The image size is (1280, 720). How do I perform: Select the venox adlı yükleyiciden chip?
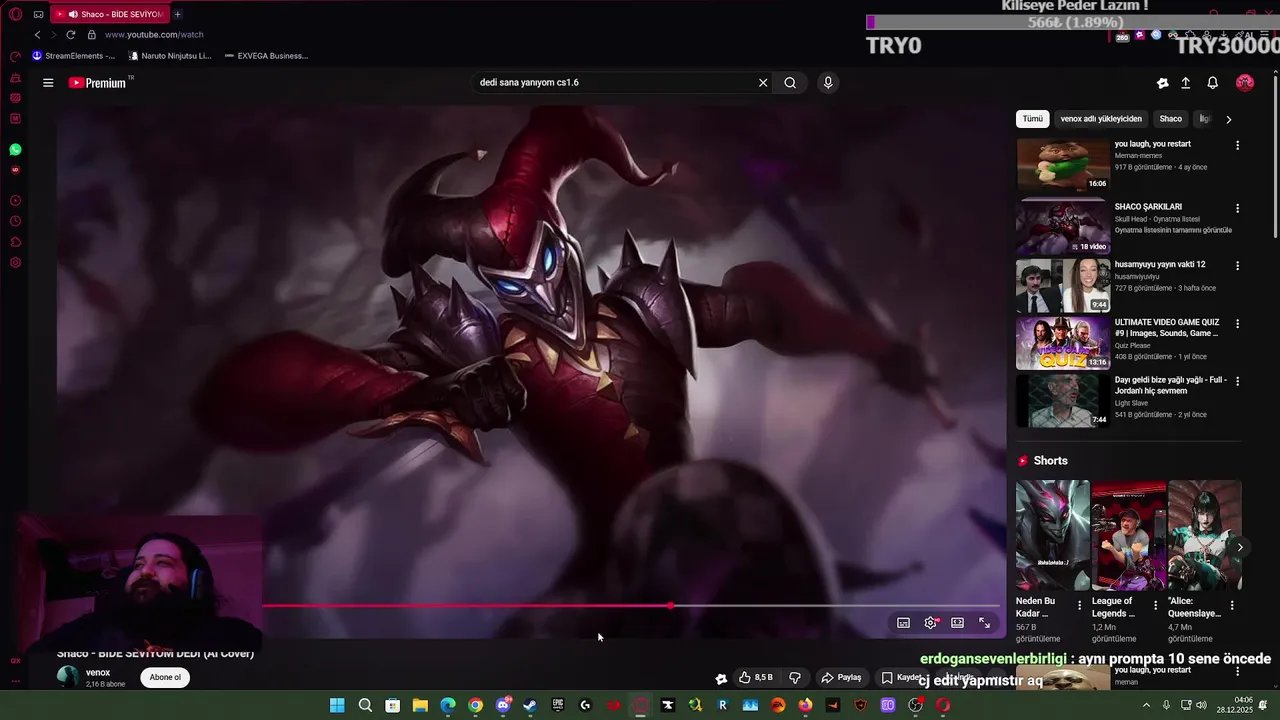(x=1101, y=119)
